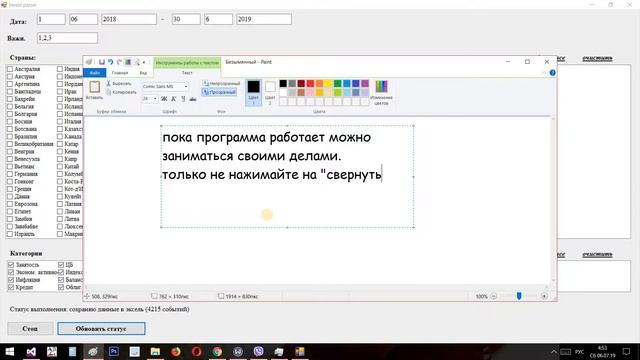Click the Cut (Вырезать) scissors icon

click(x=109, y=83)
